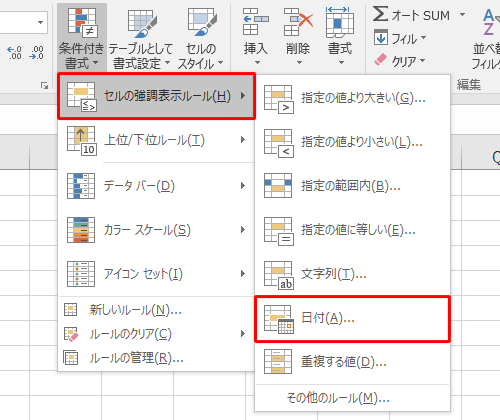The width and height of the screenshot is (500, 420).
Task: Click the 削除 delete cells icon
Action: [298, 22]
